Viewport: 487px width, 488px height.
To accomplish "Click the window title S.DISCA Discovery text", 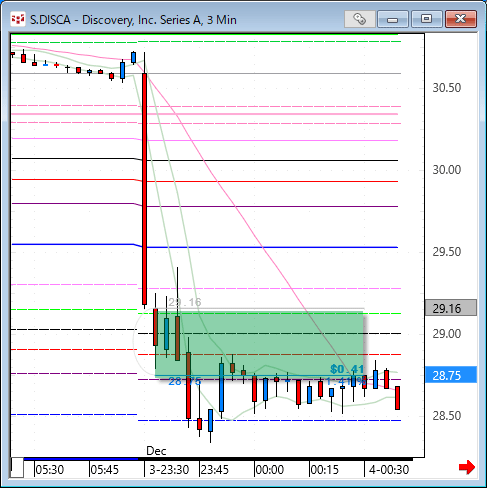I will pos(133,20).
